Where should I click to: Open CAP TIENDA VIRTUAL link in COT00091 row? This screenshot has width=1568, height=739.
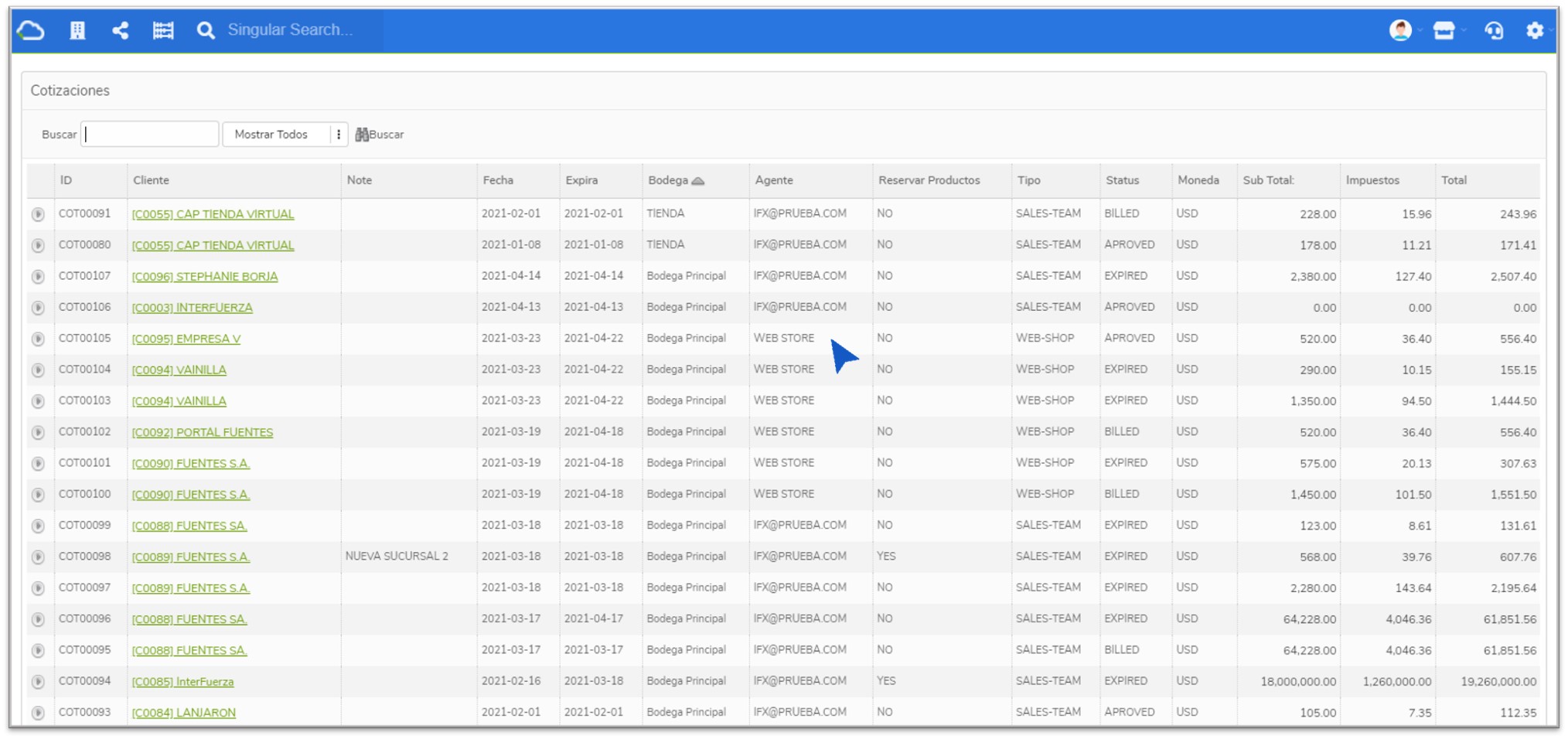coord(213,214)
